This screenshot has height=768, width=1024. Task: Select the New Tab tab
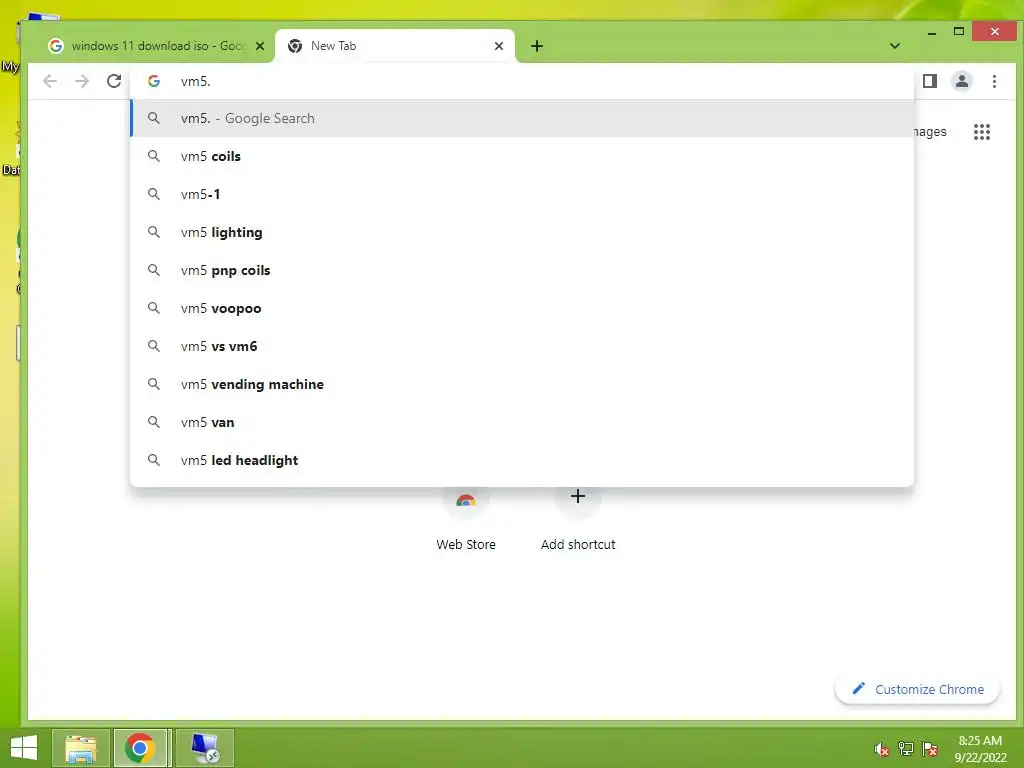pos(395,46)
